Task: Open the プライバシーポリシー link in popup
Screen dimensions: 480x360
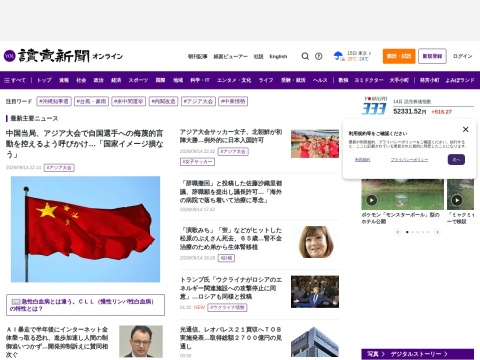Action: [x=409, y=160]
